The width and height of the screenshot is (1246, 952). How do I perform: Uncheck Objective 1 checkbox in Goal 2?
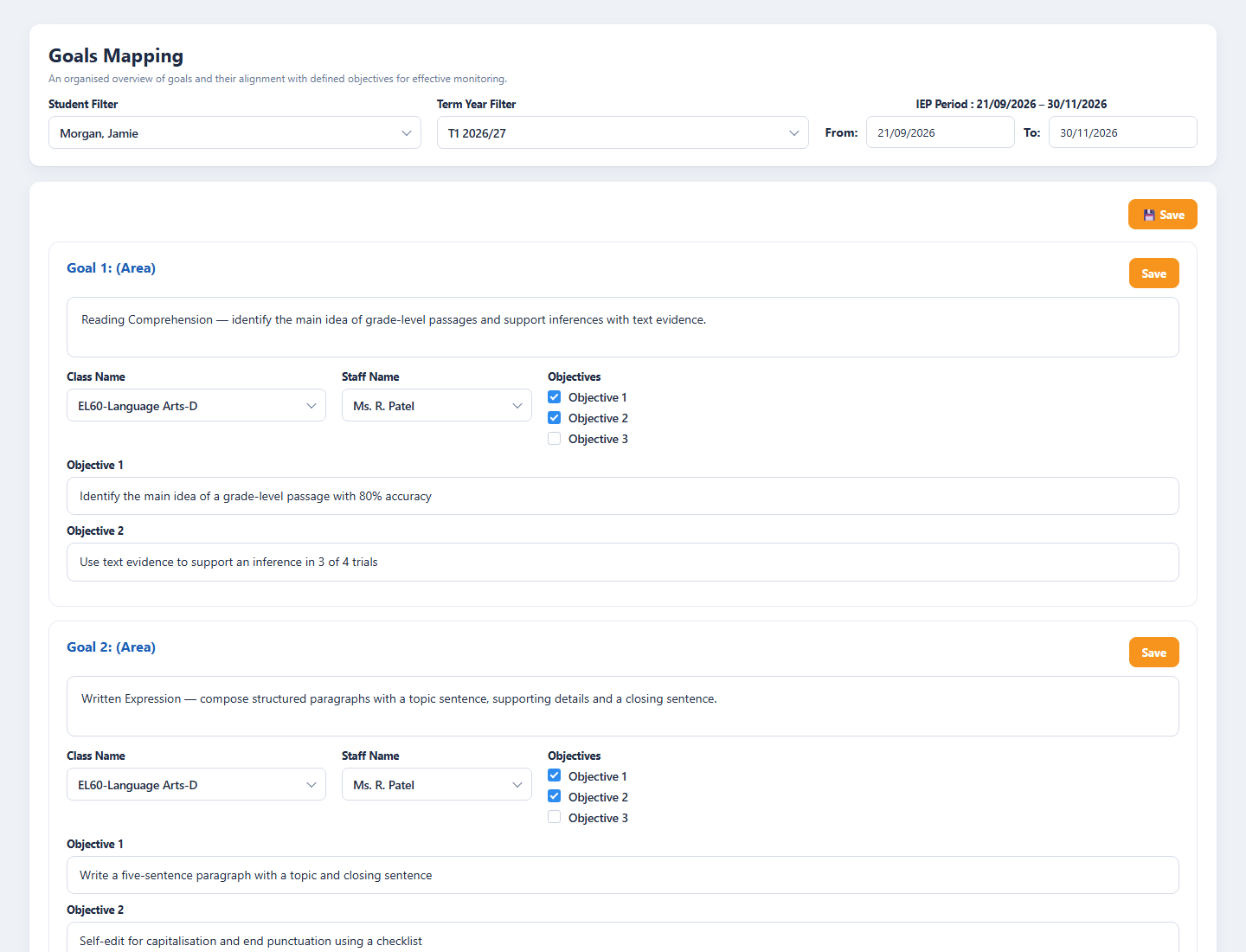[x=555, y=776]
